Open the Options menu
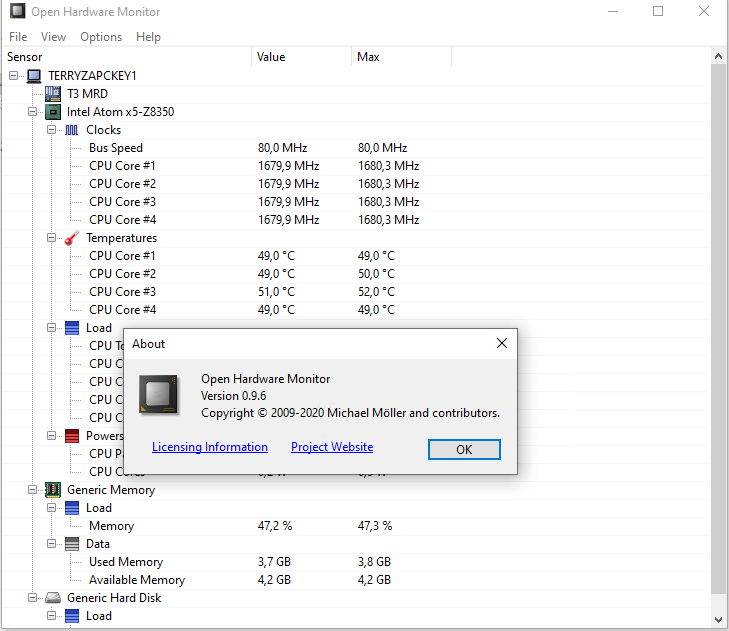The height and width of the screenshot is (631, 729). pos(101,37)
